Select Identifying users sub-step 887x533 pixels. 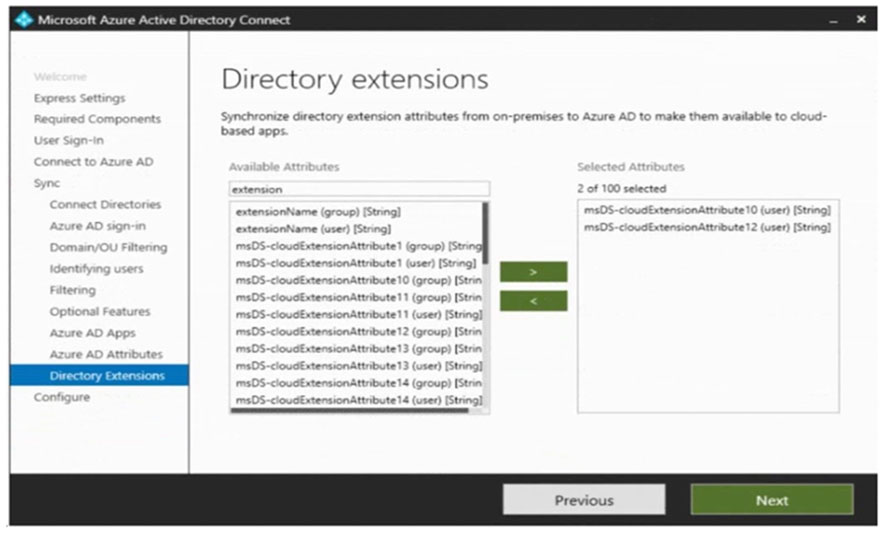pyautogui.click(x=96, y=269)
